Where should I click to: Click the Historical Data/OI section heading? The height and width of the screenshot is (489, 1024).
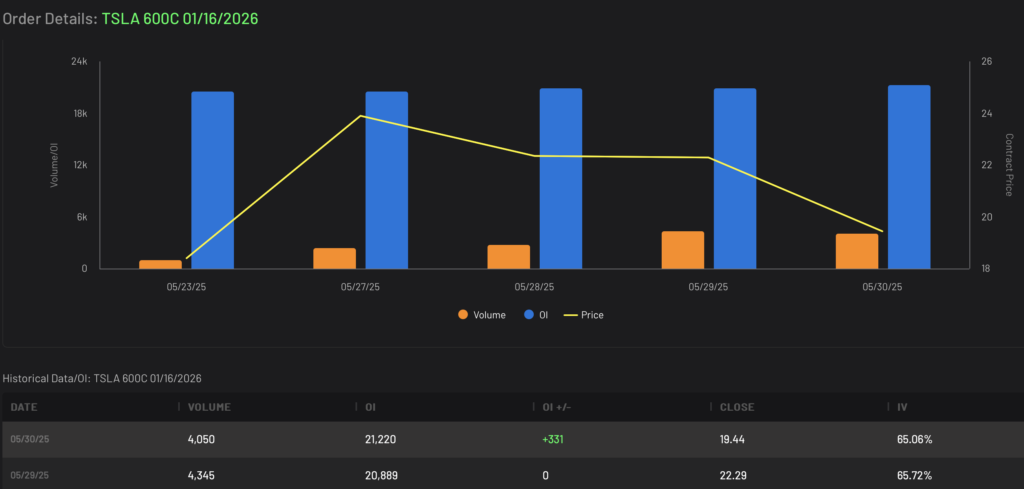coord(102,378)
